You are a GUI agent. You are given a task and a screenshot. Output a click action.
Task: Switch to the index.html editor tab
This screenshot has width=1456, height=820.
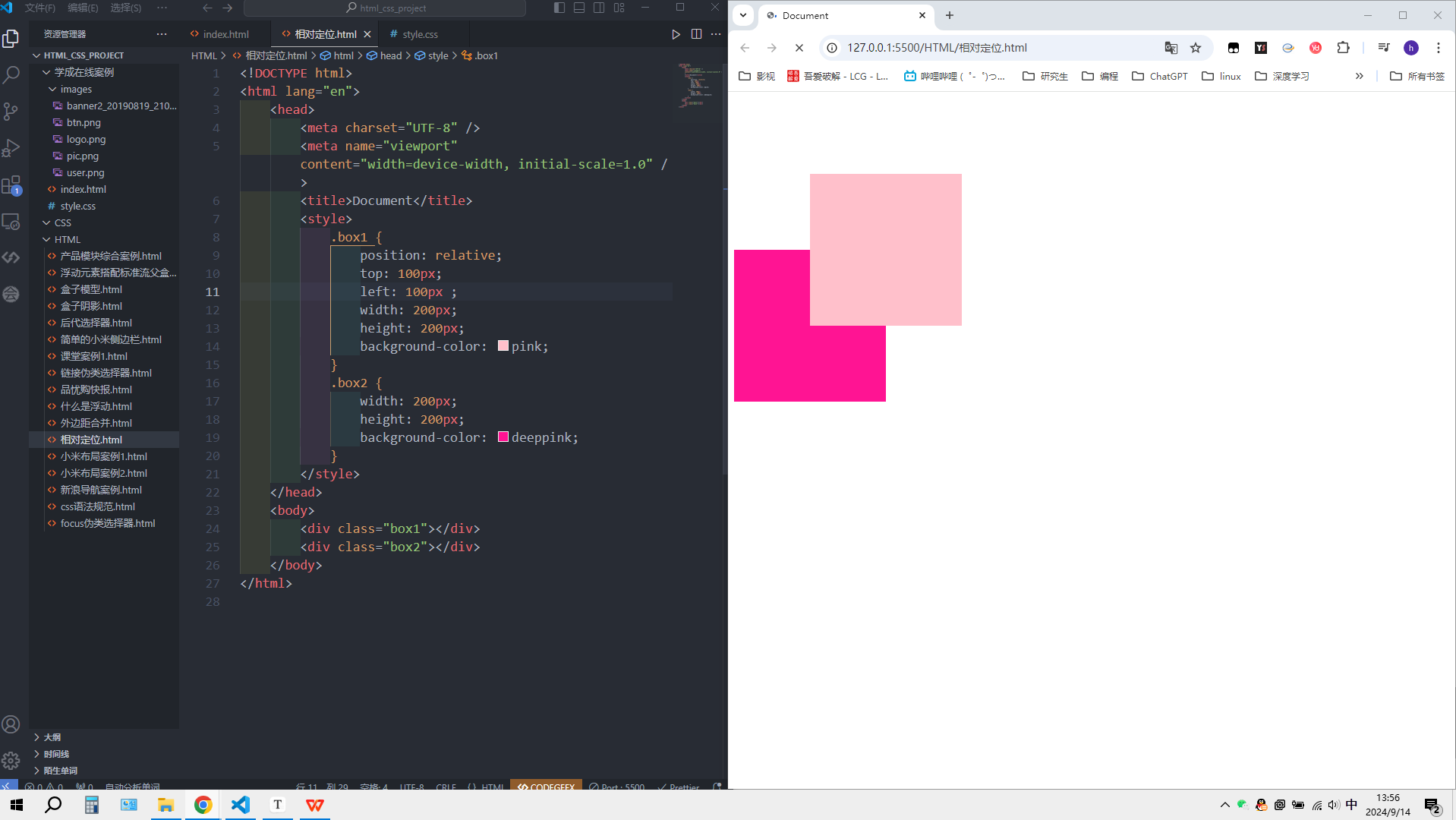[x=225, y=34]
